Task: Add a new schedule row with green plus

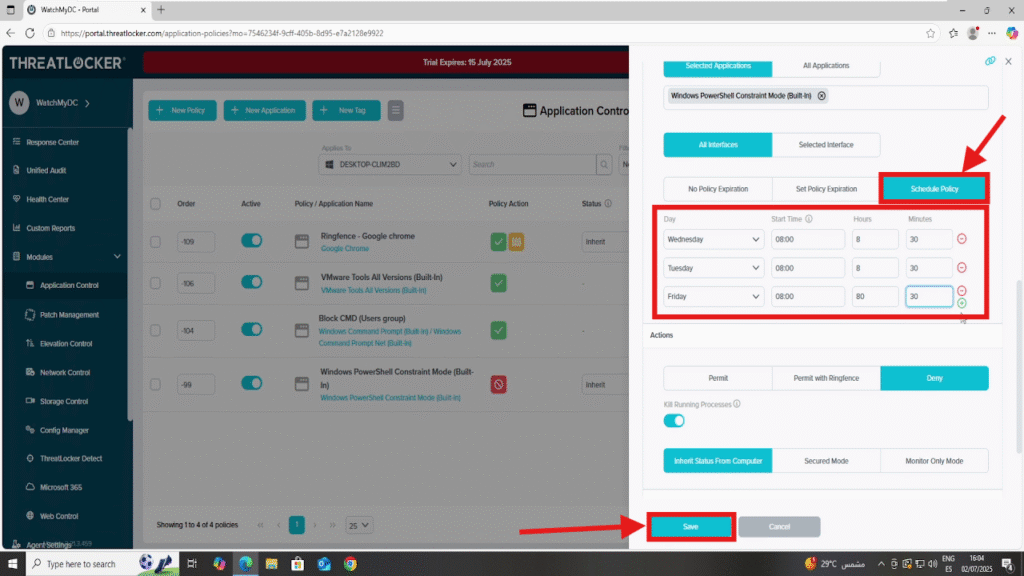Action: (961, 303)
